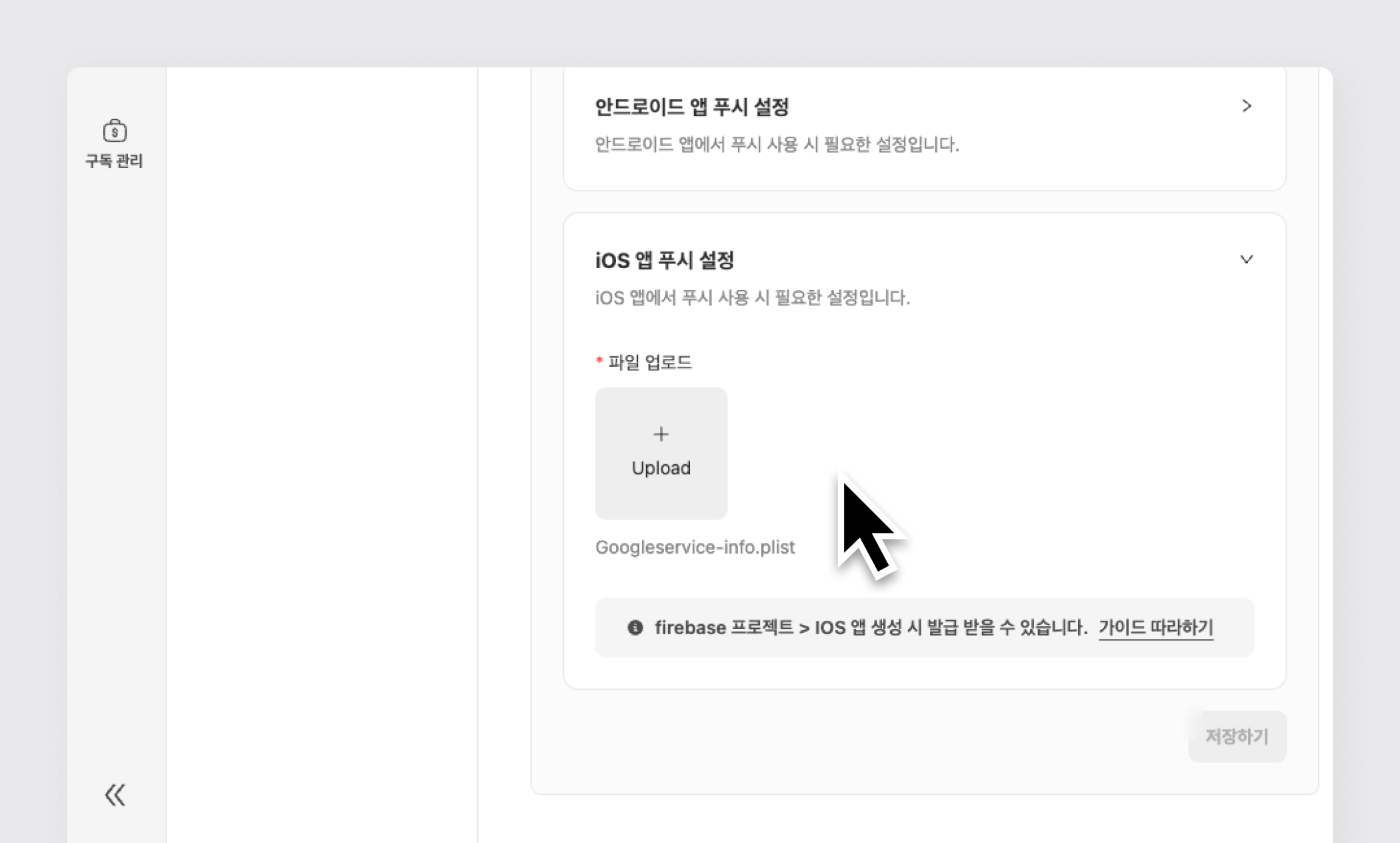
Task: Click the firebase 프로젝트 info banner text
Action: [870, 628]
